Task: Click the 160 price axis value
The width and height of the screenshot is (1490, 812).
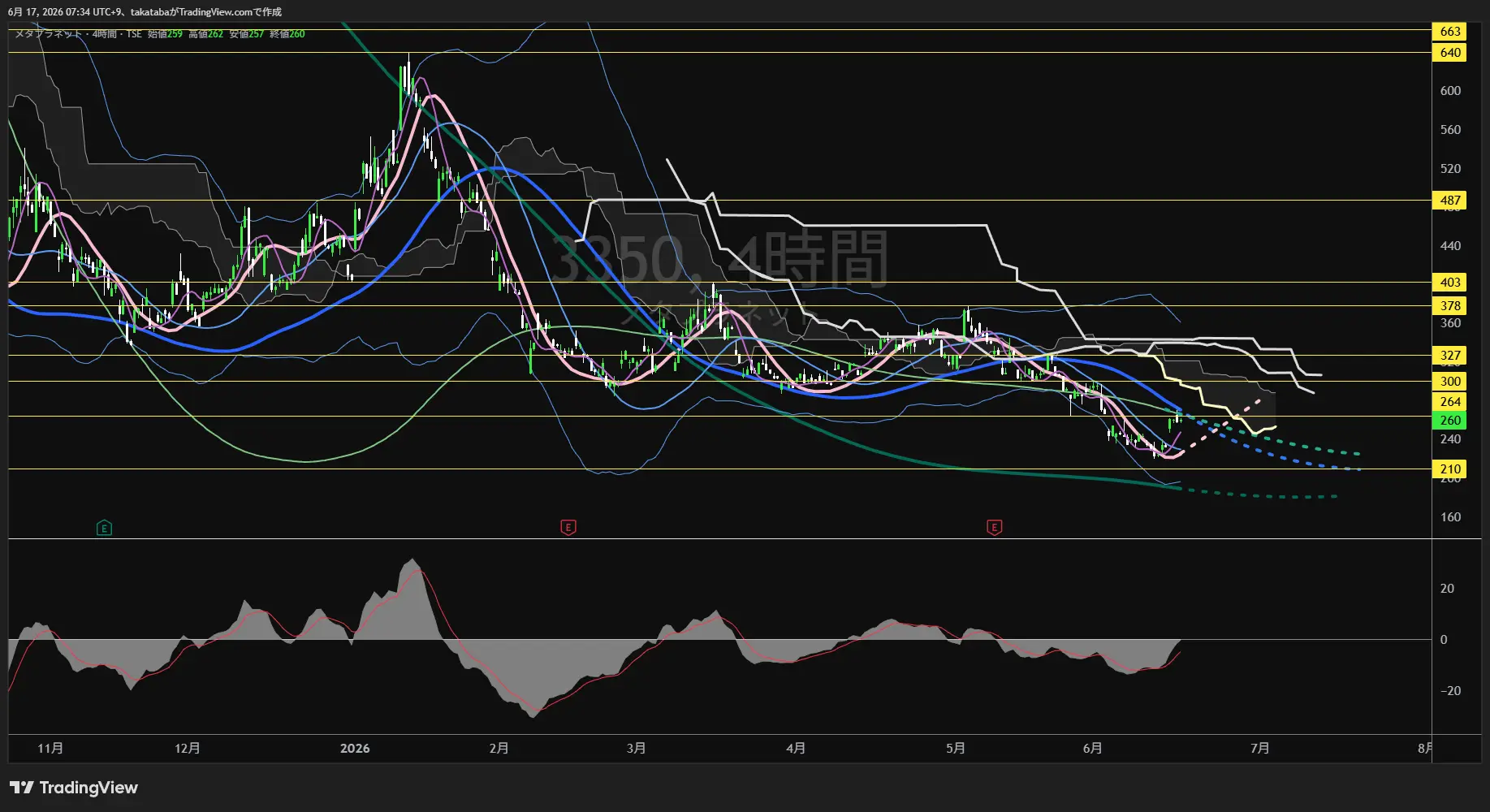Action: click(x=1450, y=517)
